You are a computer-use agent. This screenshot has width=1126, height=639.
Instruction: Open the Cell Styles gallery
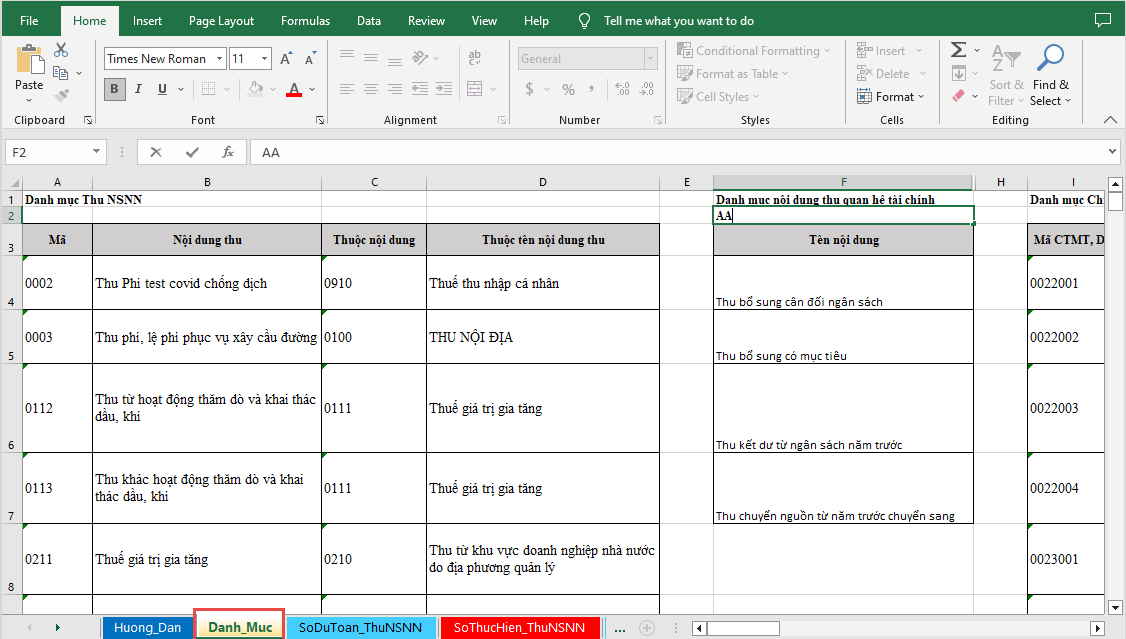coord(722,97)
